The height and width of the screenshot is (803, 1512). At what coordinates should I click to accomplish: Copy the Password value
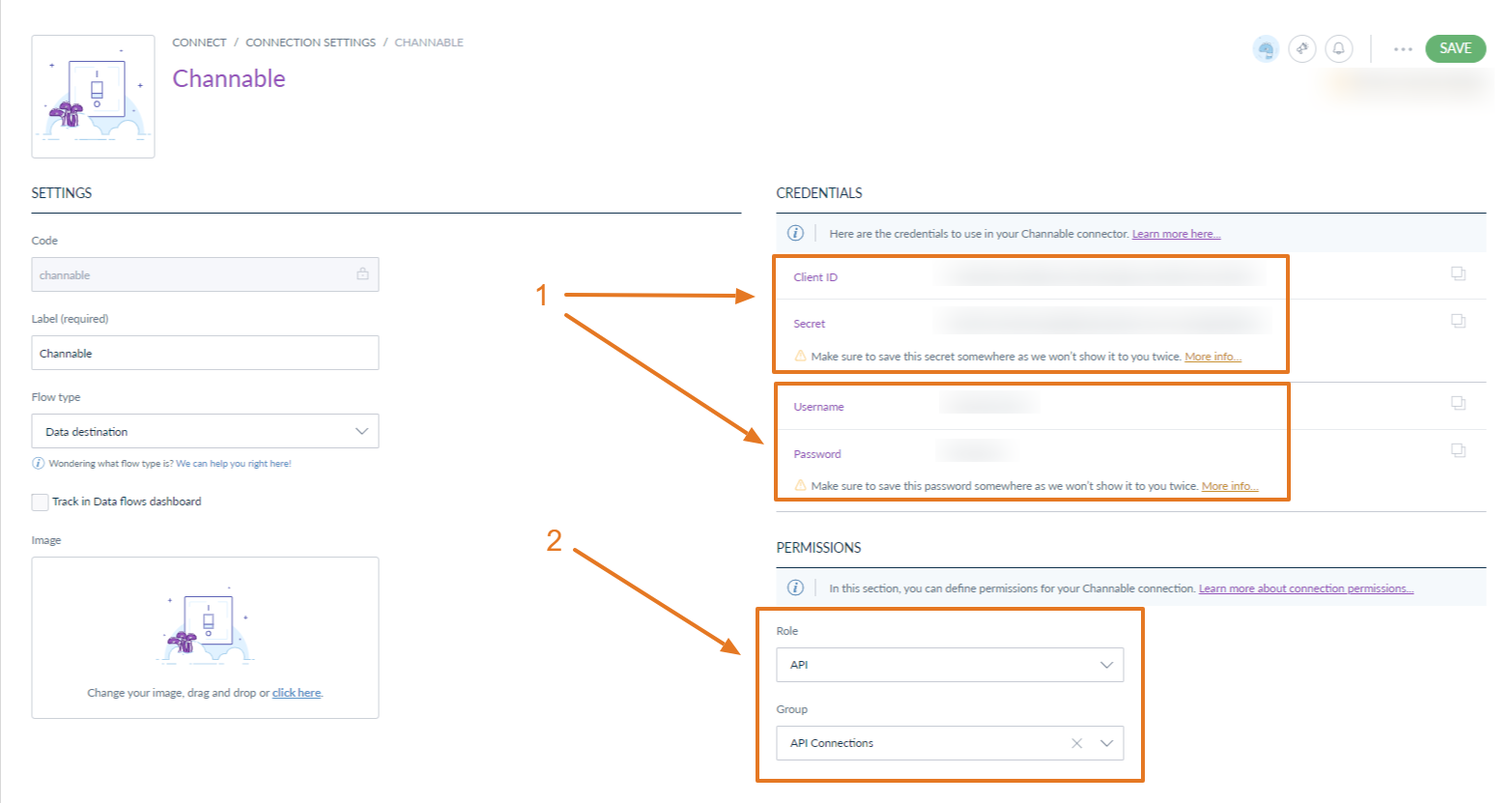(1459, 450)
